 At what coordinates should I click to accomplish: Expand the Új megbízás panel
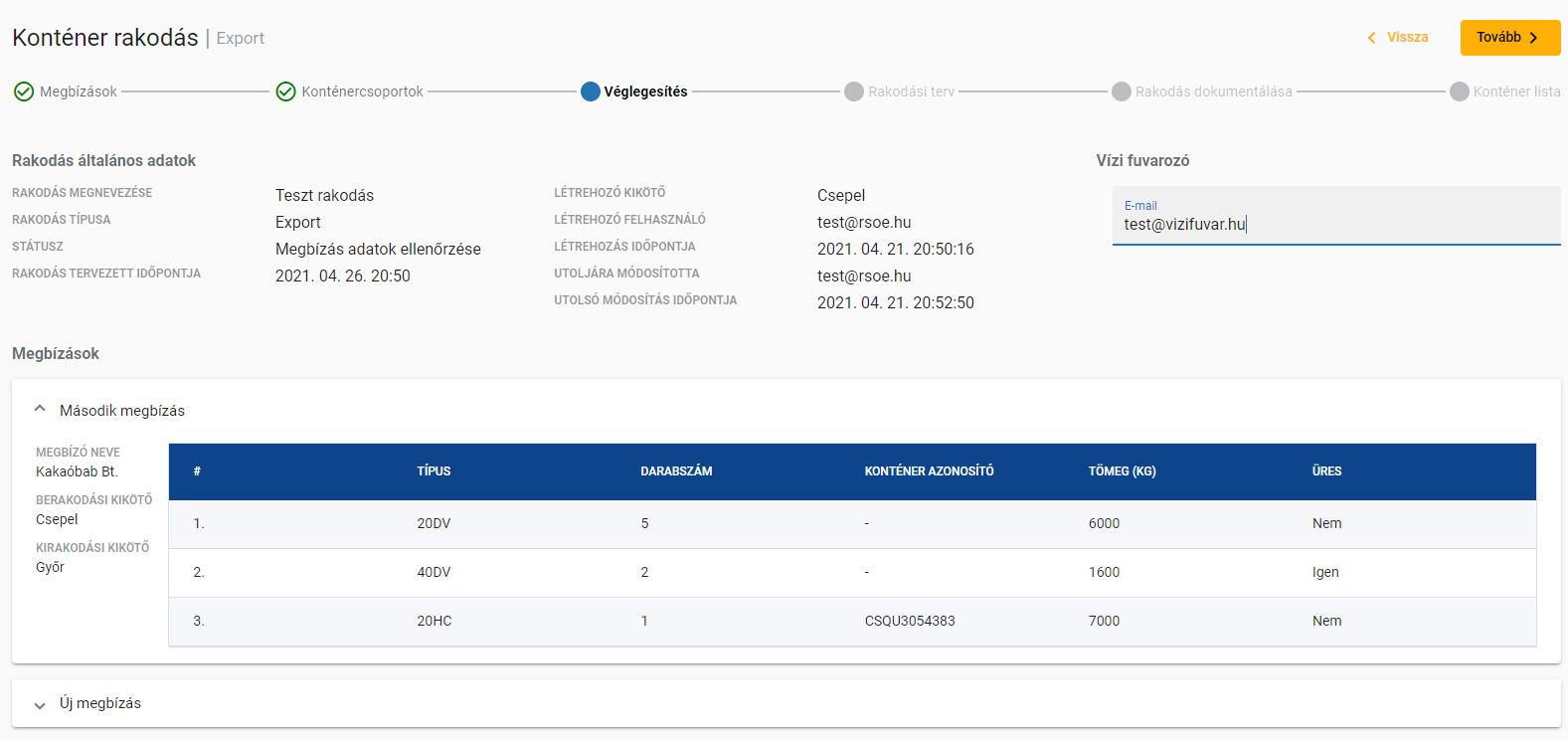click(x=40, y=705)
